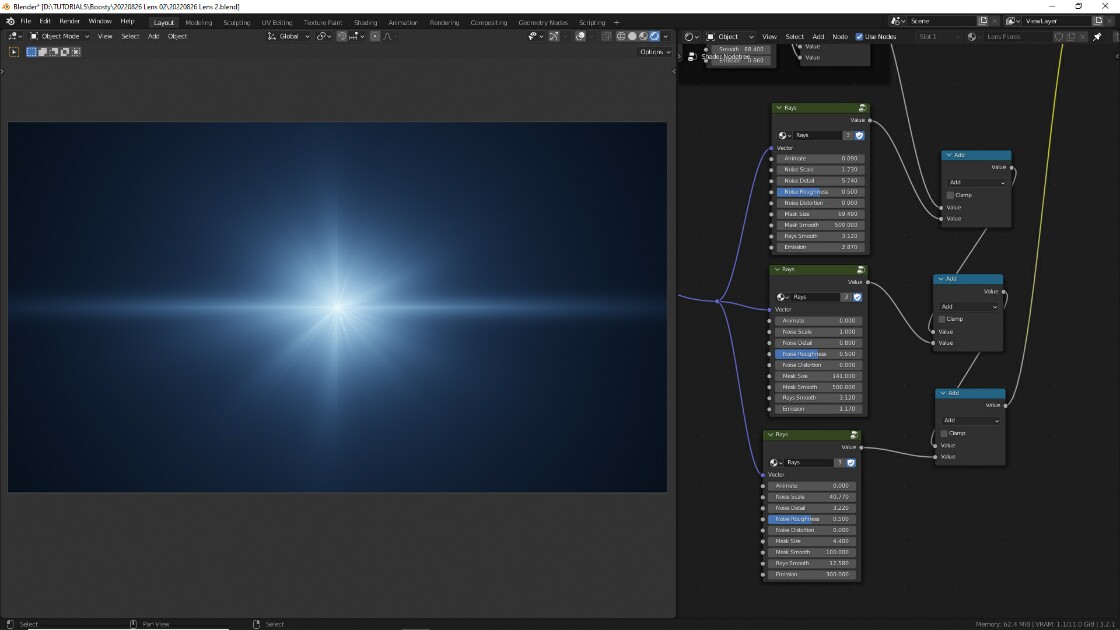Toggle the viewport overlays icon
Screen dimensions: 1120x630
coord(580,36)
